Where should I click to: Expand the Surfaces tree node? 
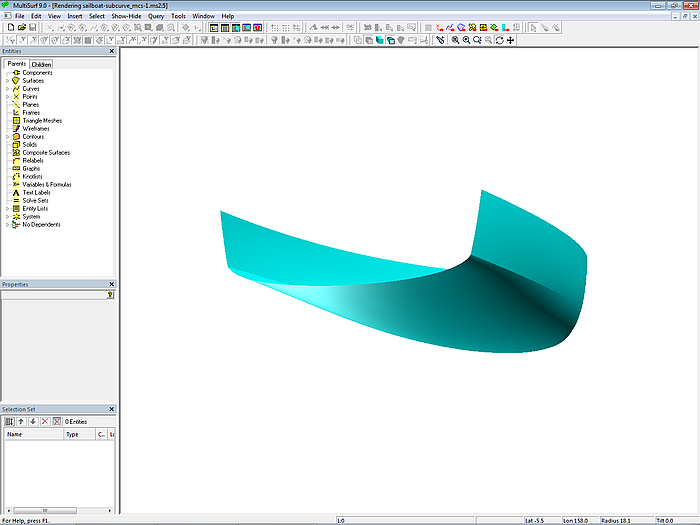[7, 81]
